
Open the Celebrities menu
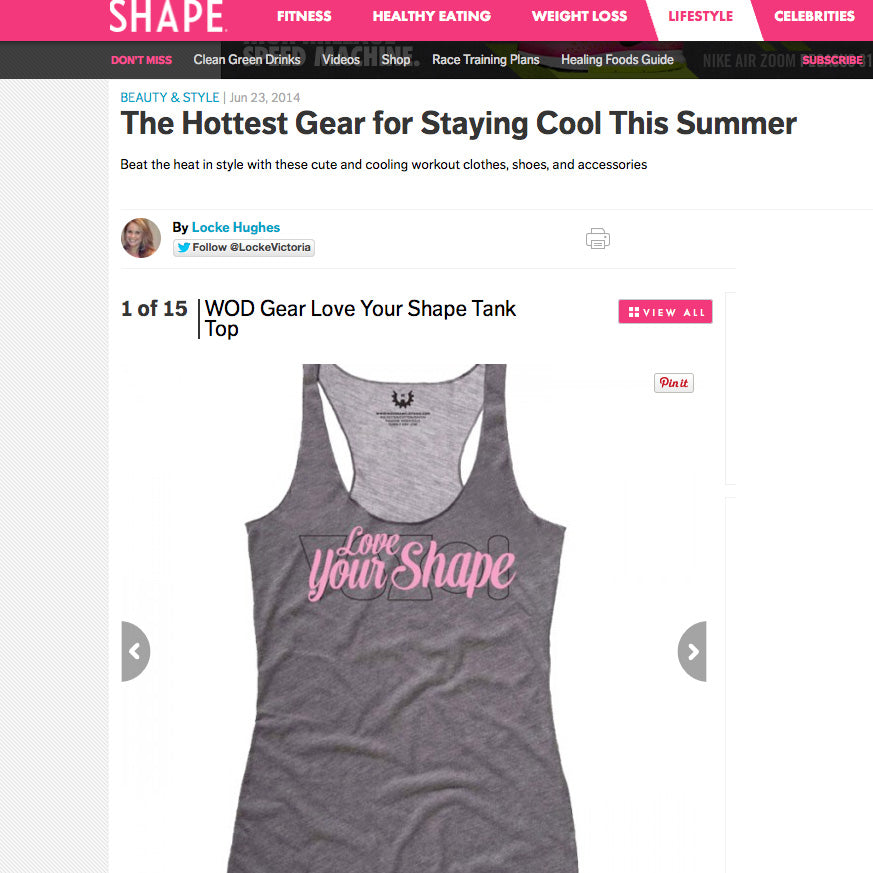[814, 16]
